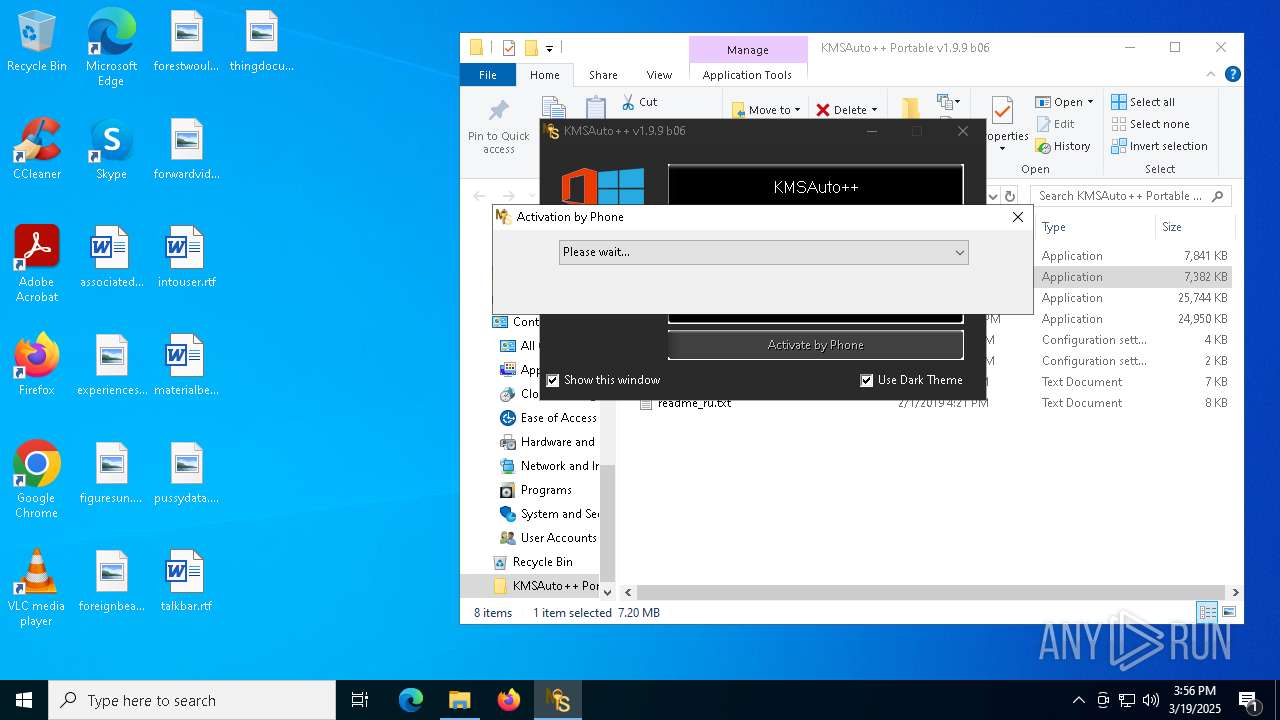Image resolution: width=1280 pixels, height=720 pixels.
Task: Click Invert selection in ribbon
Action: pyautogui.click(x=1160, y=146)
